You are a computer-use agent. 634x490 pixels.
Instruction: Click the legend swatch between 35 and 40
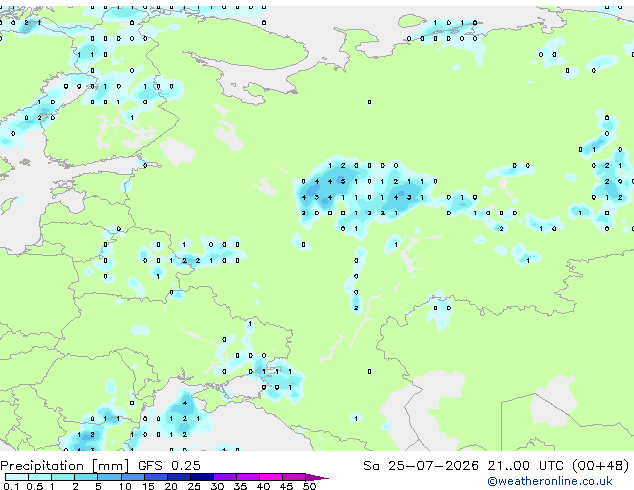(248, 477)
